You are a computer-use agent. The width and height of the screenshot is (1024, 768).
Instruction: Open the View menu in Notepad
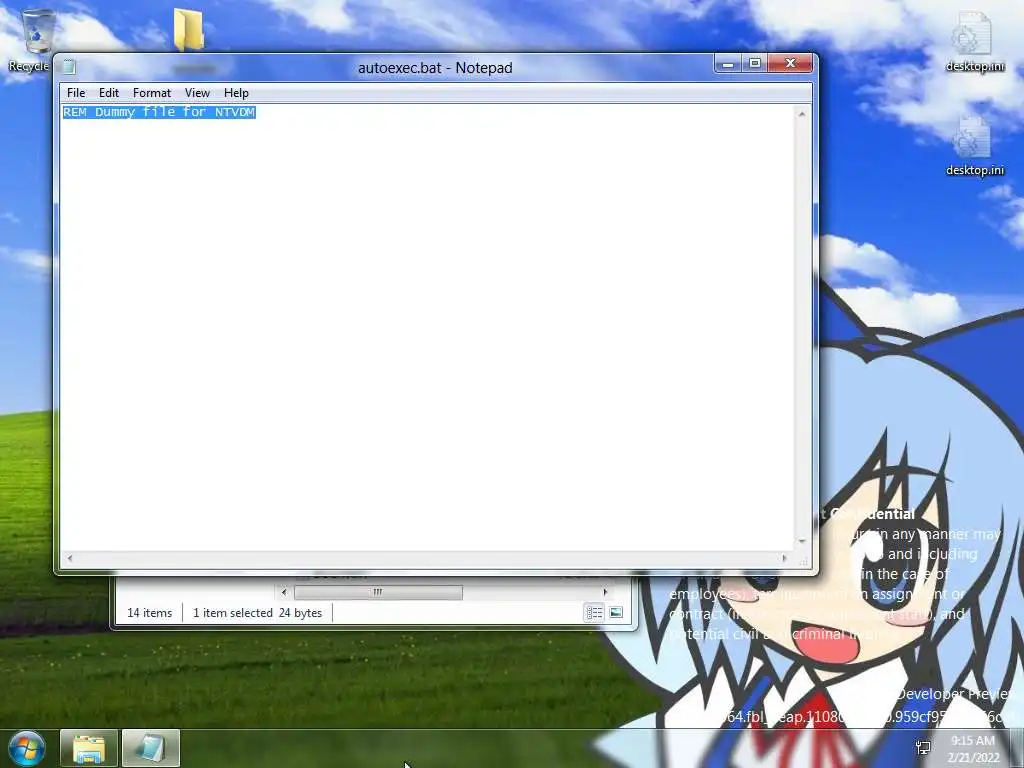pos(197,93)
